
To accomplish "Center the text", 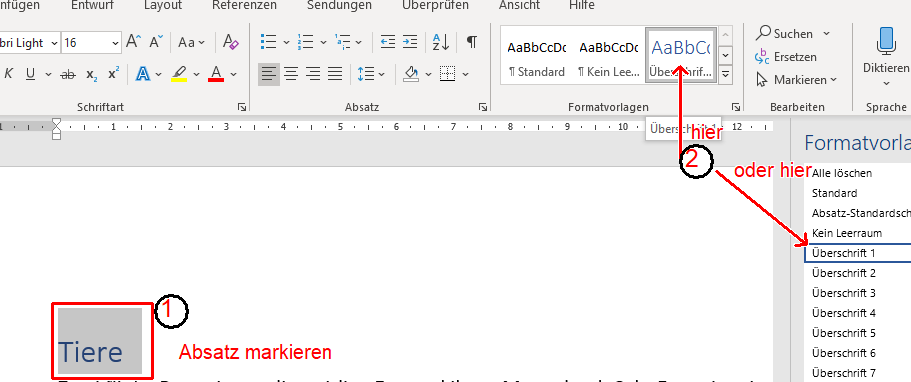I will 290,74.
